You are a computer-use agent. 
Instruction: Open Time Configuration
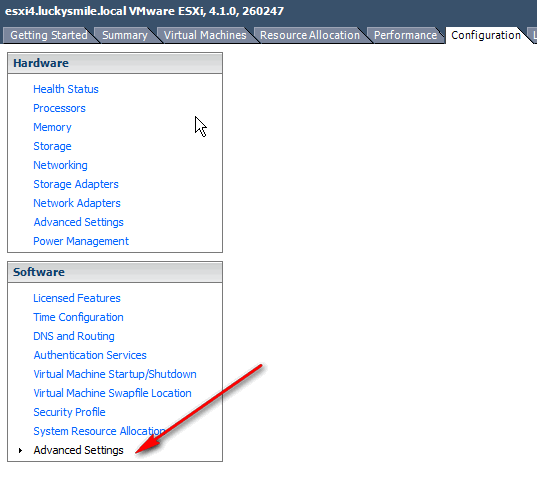pos(78,317)
